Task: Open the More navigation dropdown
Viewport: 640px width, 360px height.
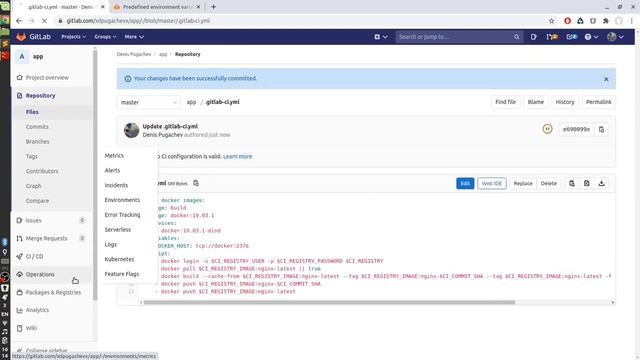Action: [x=134, y=37]
